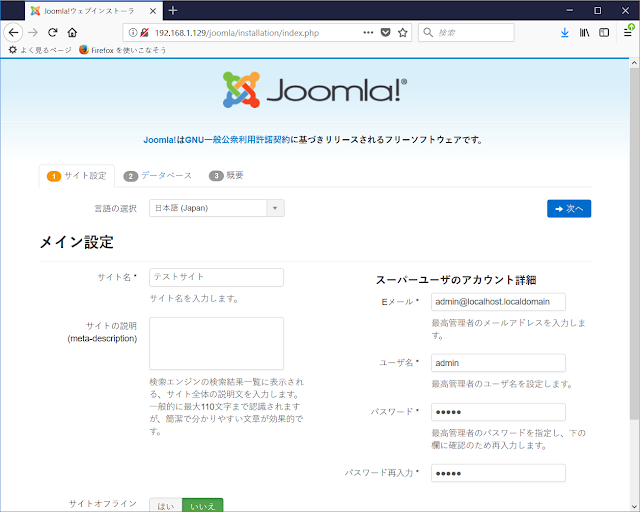Reload the current page

coord(53,33)
